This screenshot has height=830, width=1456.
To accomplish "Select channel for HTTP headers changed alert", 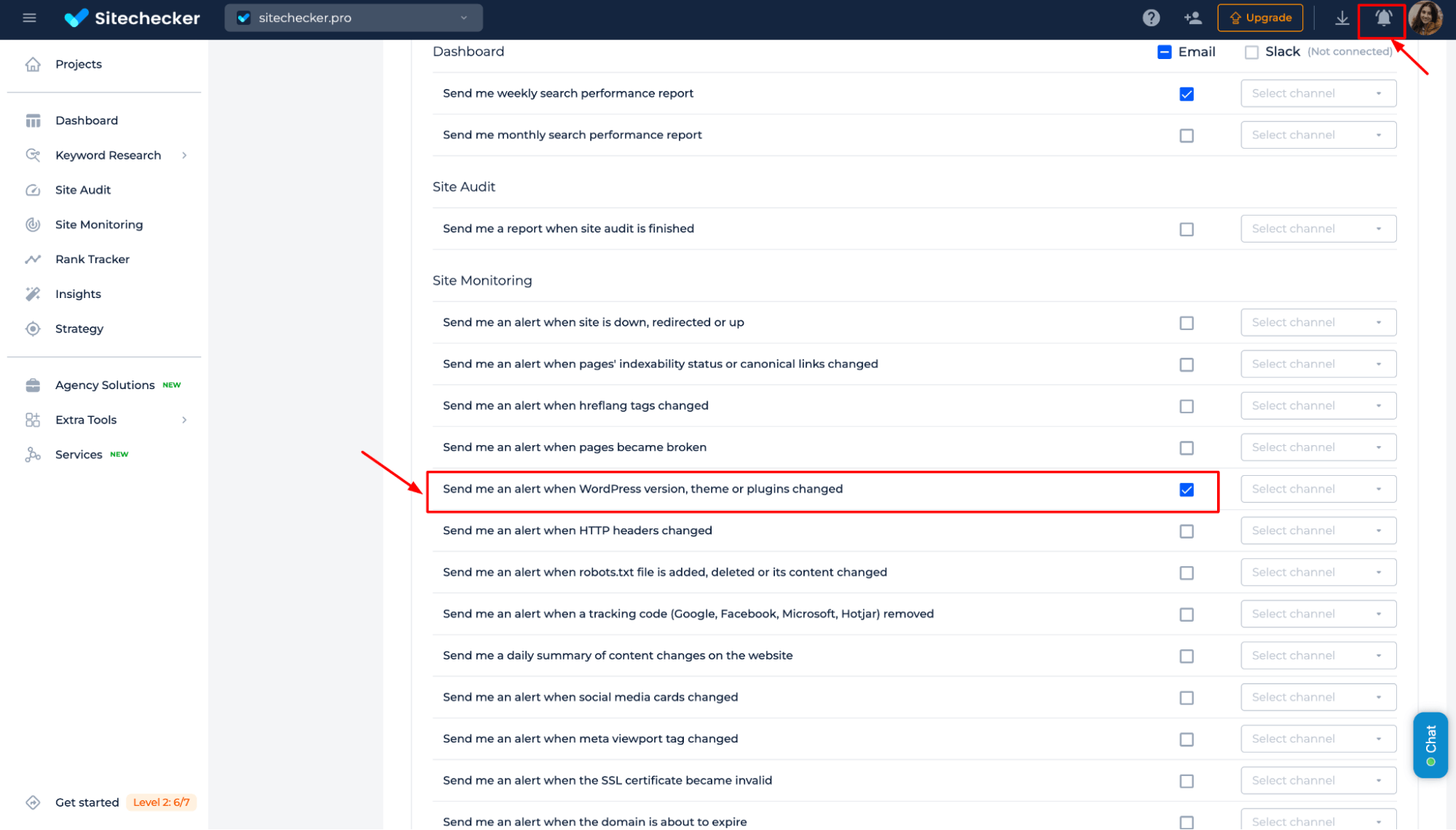I will [x=1316, y=530].
